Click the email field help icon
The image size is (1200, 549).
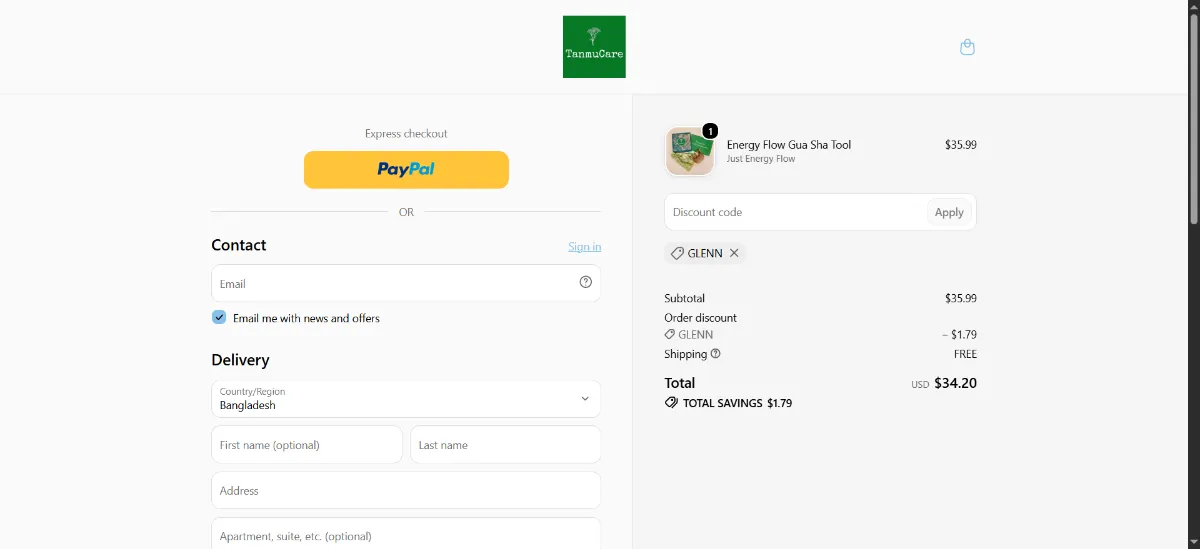coord(586,282)
